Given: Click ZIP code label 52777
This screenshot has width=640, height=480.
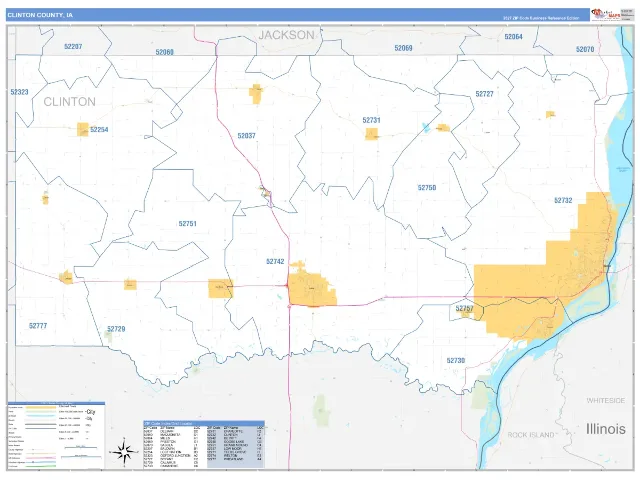Looking at the screenshot, I should pyautogui.click(x=38, y=326).
